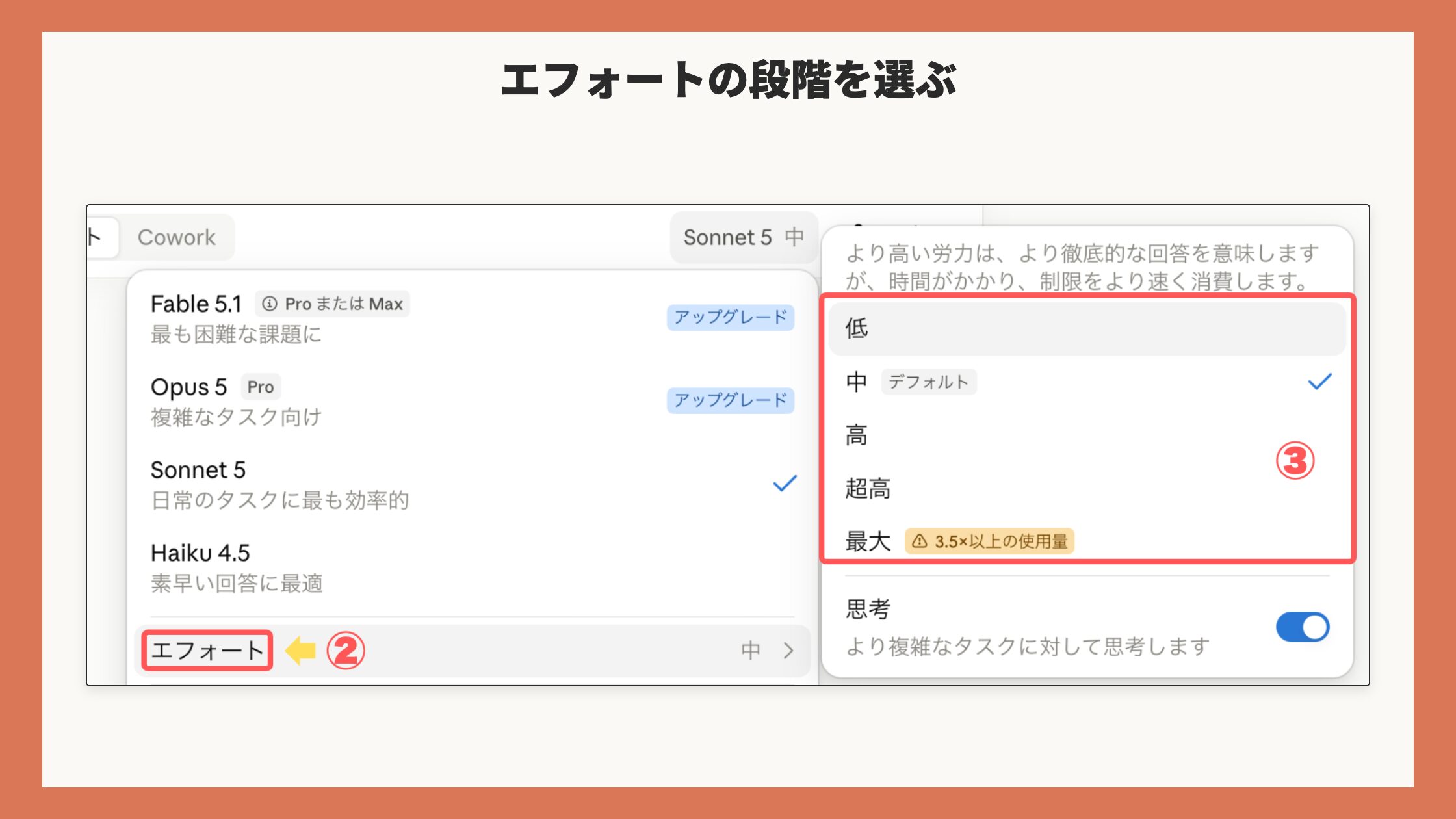Click the warning icon in the 最大 usage badge

point(919,541)
